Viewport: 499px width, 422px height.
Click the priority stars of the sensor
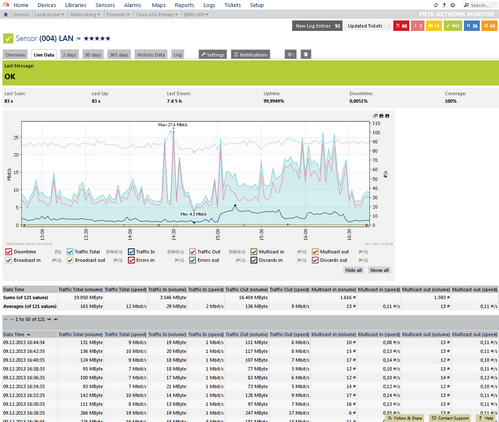tap(97, 39)
